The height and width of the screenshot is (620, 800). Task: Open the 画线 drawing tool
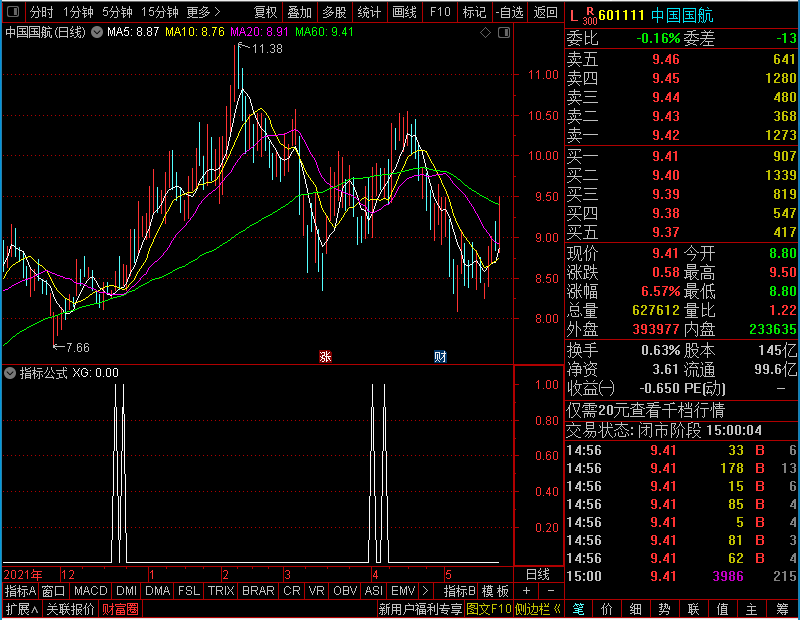point(404,12)
